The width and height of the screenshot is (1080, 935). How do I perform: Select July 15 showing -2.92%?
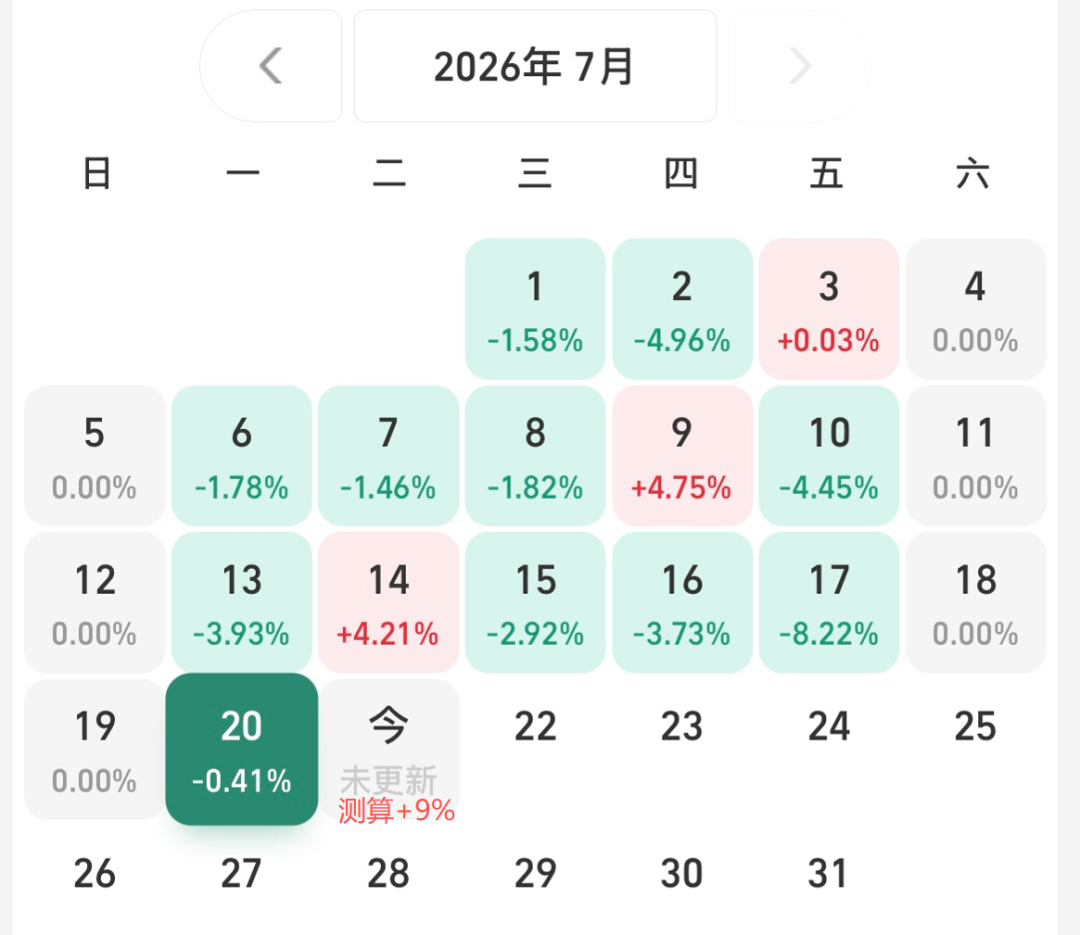535,602
